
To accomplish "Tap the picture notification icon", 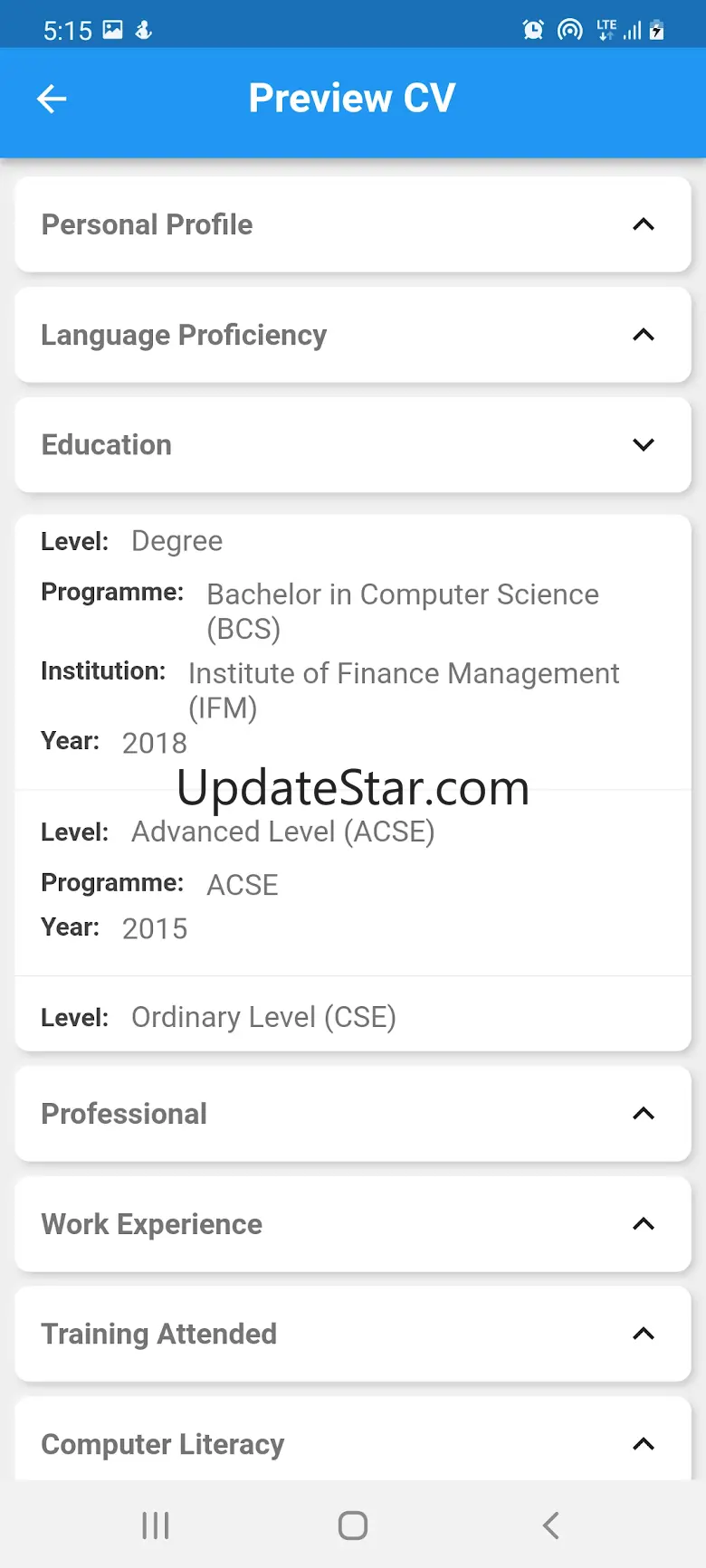I will point(112,30).
